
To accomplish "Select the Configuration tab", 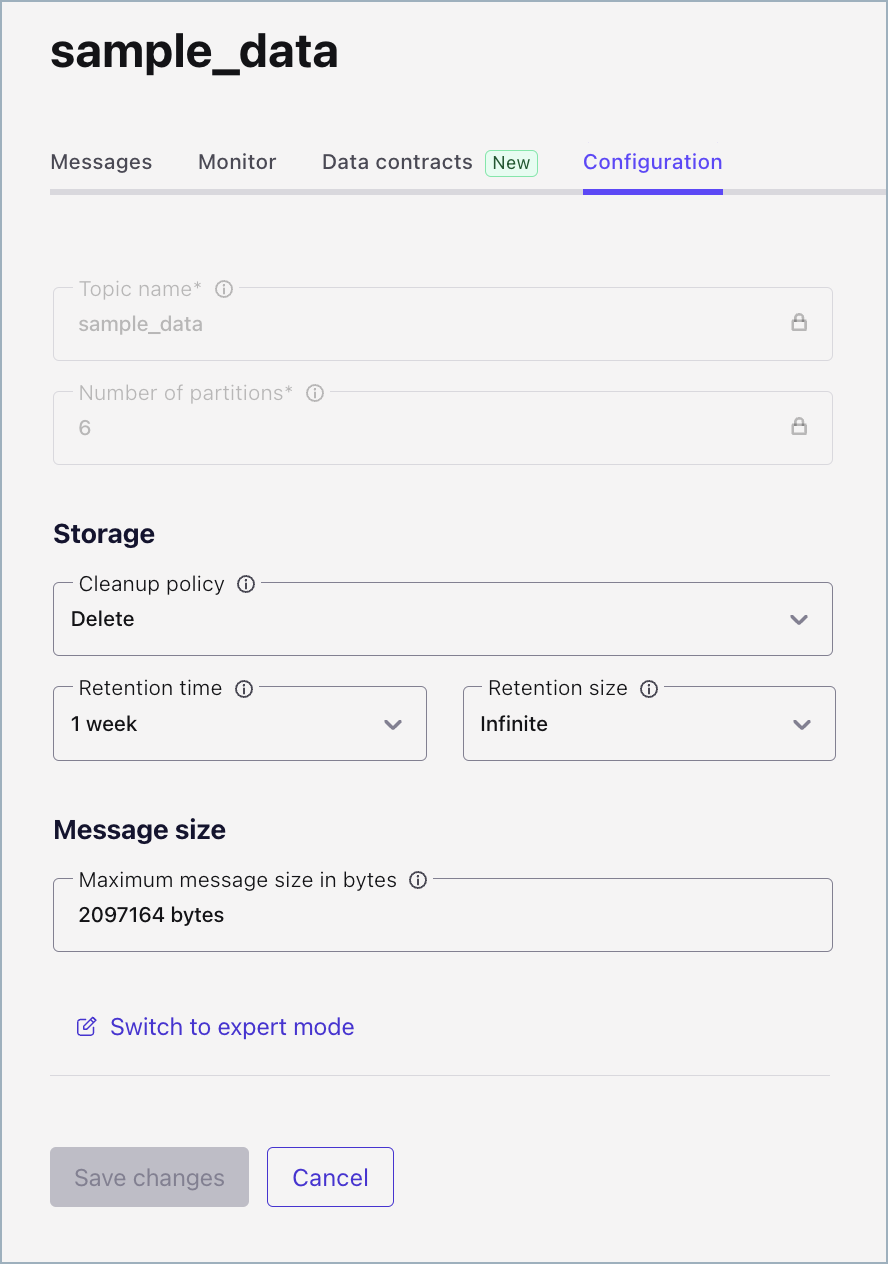I will tap(652, 162).
